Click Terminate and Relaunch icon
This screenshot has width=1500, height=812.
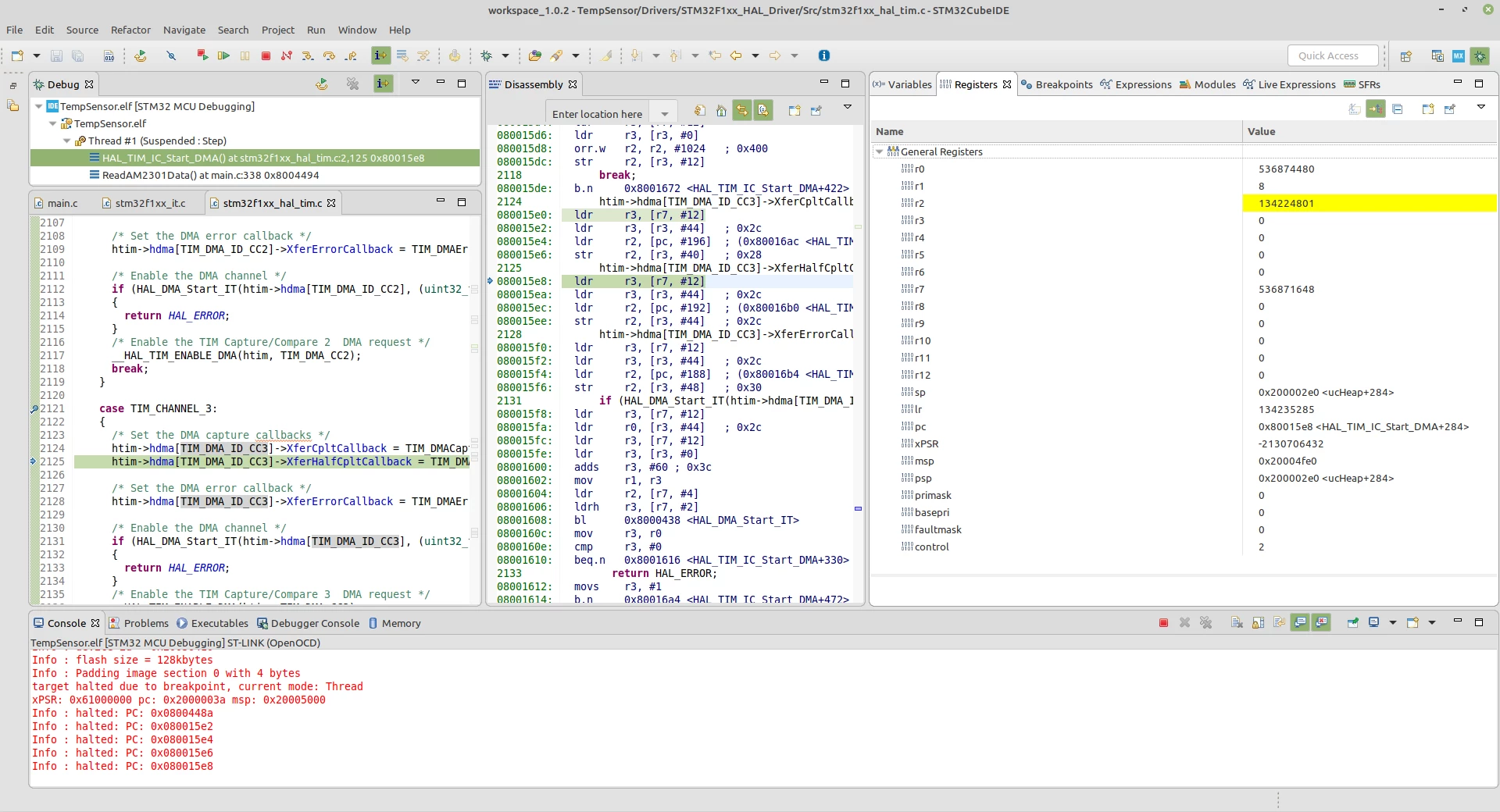tap(202, 55)
